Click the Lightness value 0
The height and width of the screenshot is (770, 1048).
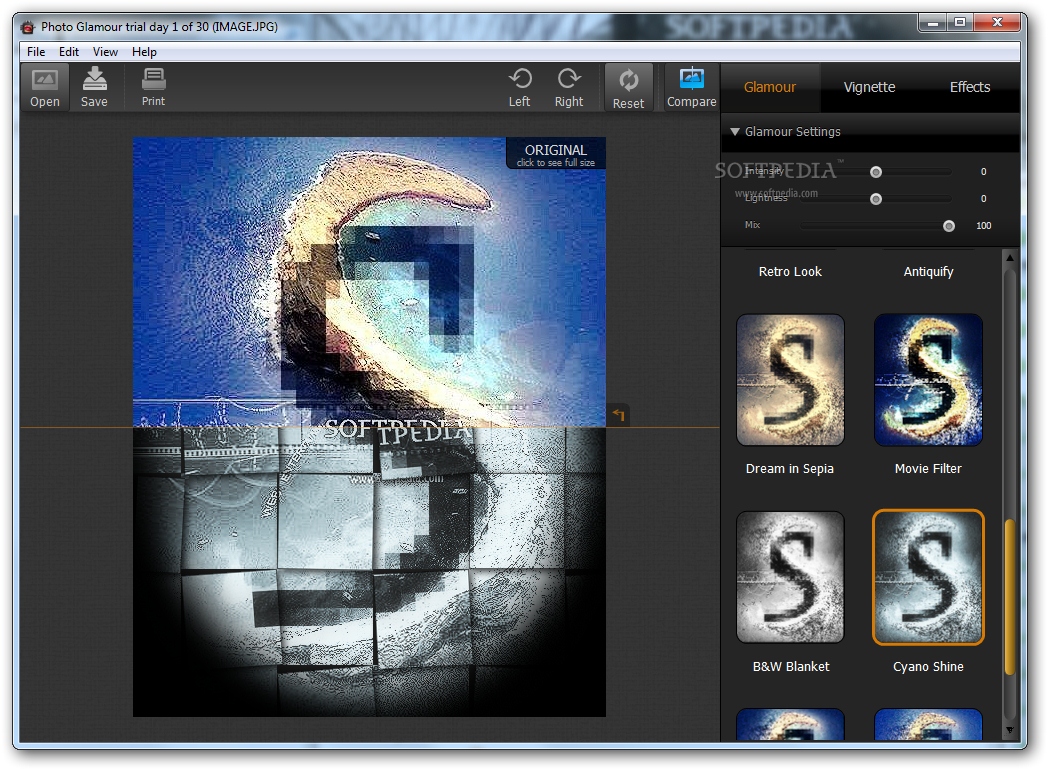pos(983,199)
